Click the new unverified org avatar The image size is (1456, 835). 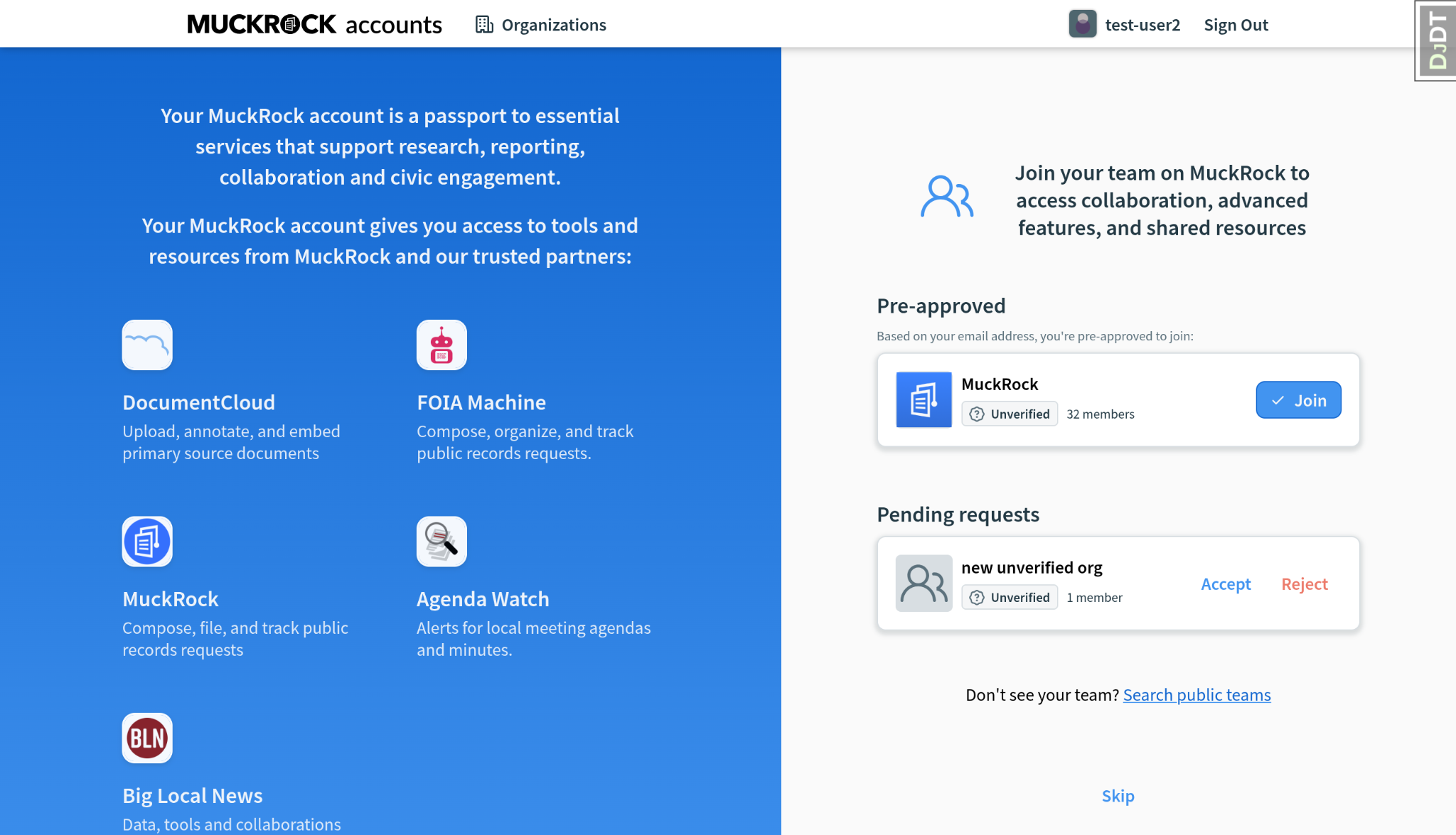(924, 583)
